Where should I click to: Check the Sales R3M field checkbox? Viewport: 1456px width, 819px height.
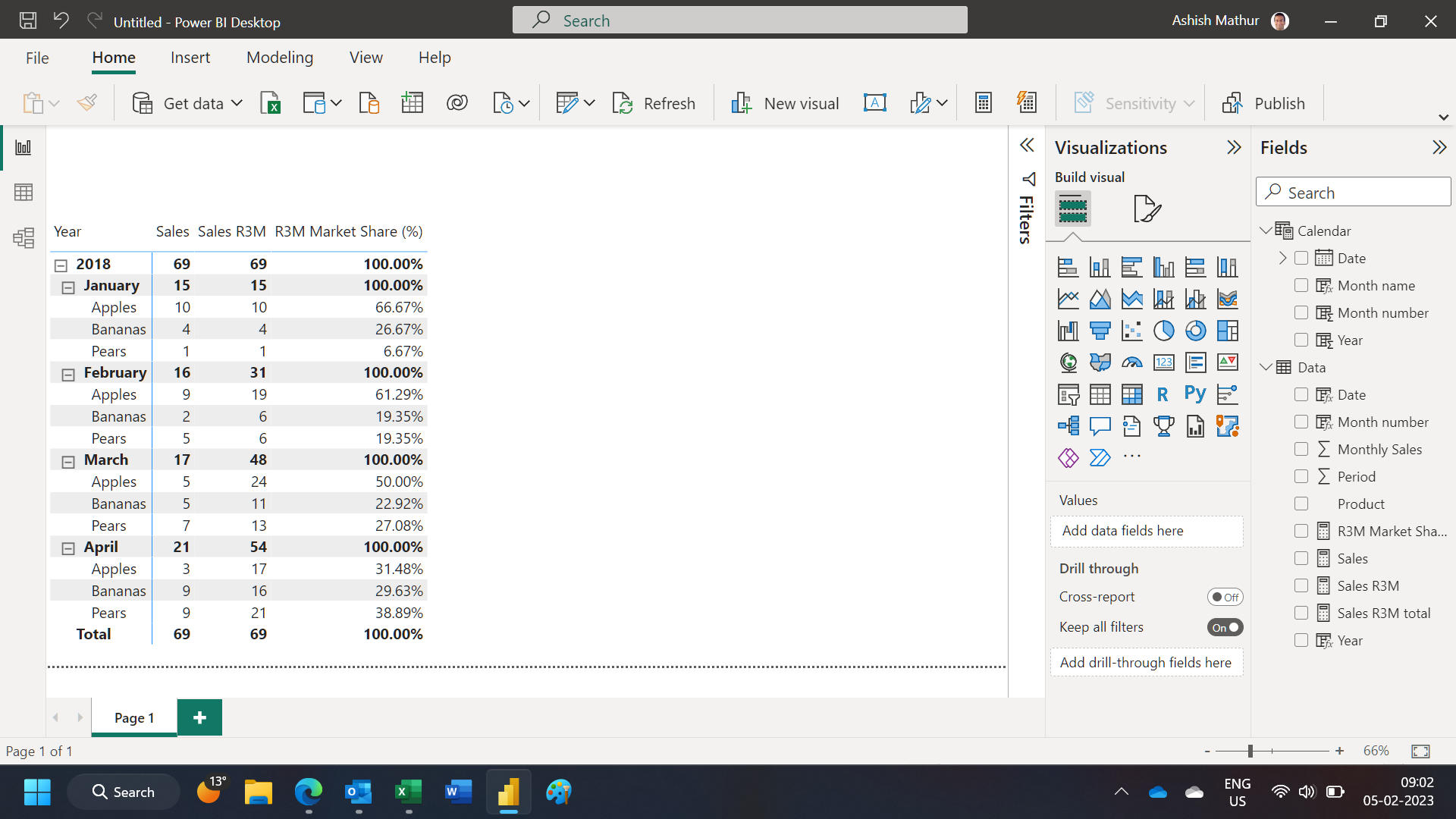pyautogui.click(x=1301, y=585)
